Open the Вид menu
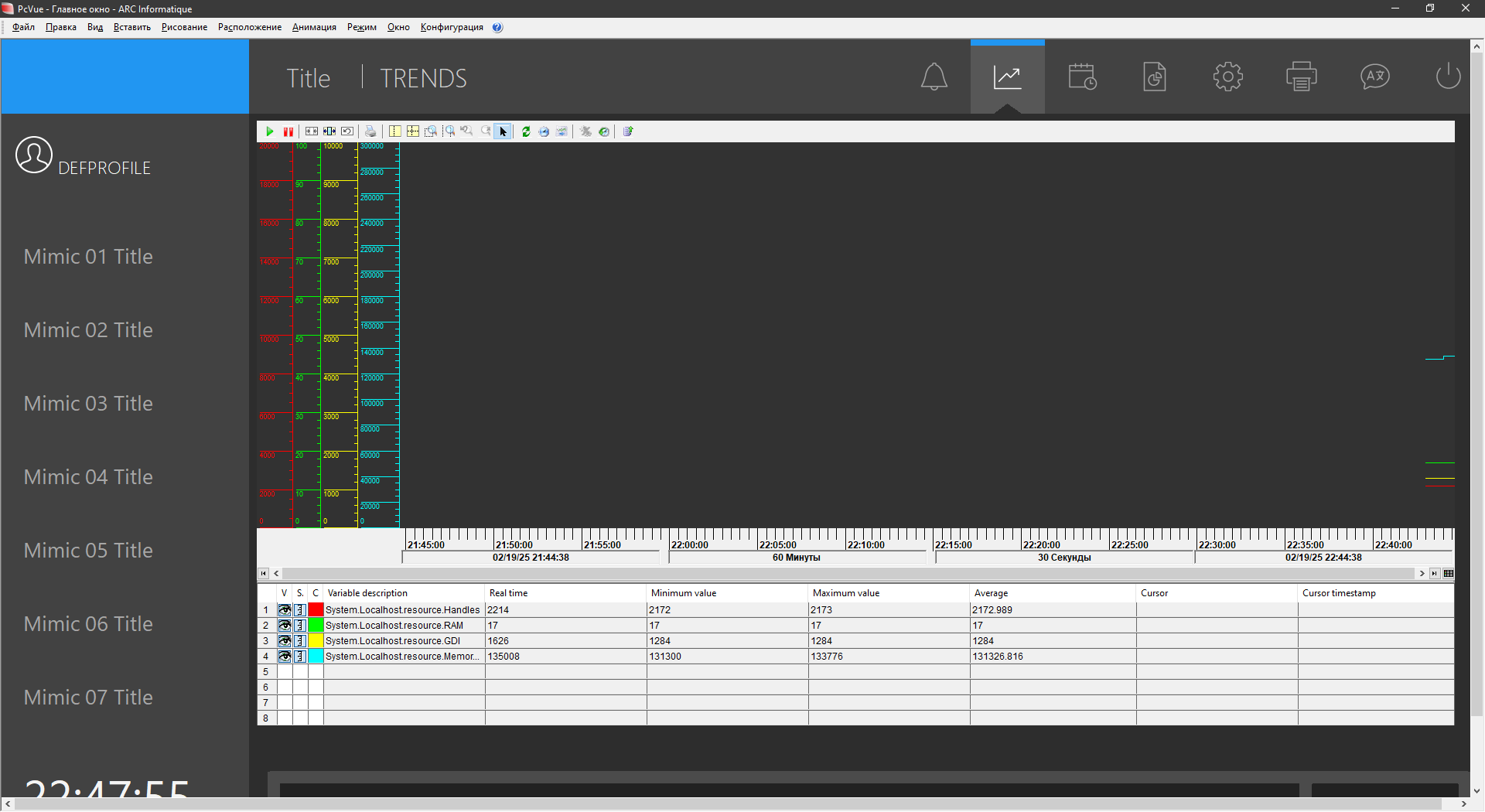 [x=95, y=27]
